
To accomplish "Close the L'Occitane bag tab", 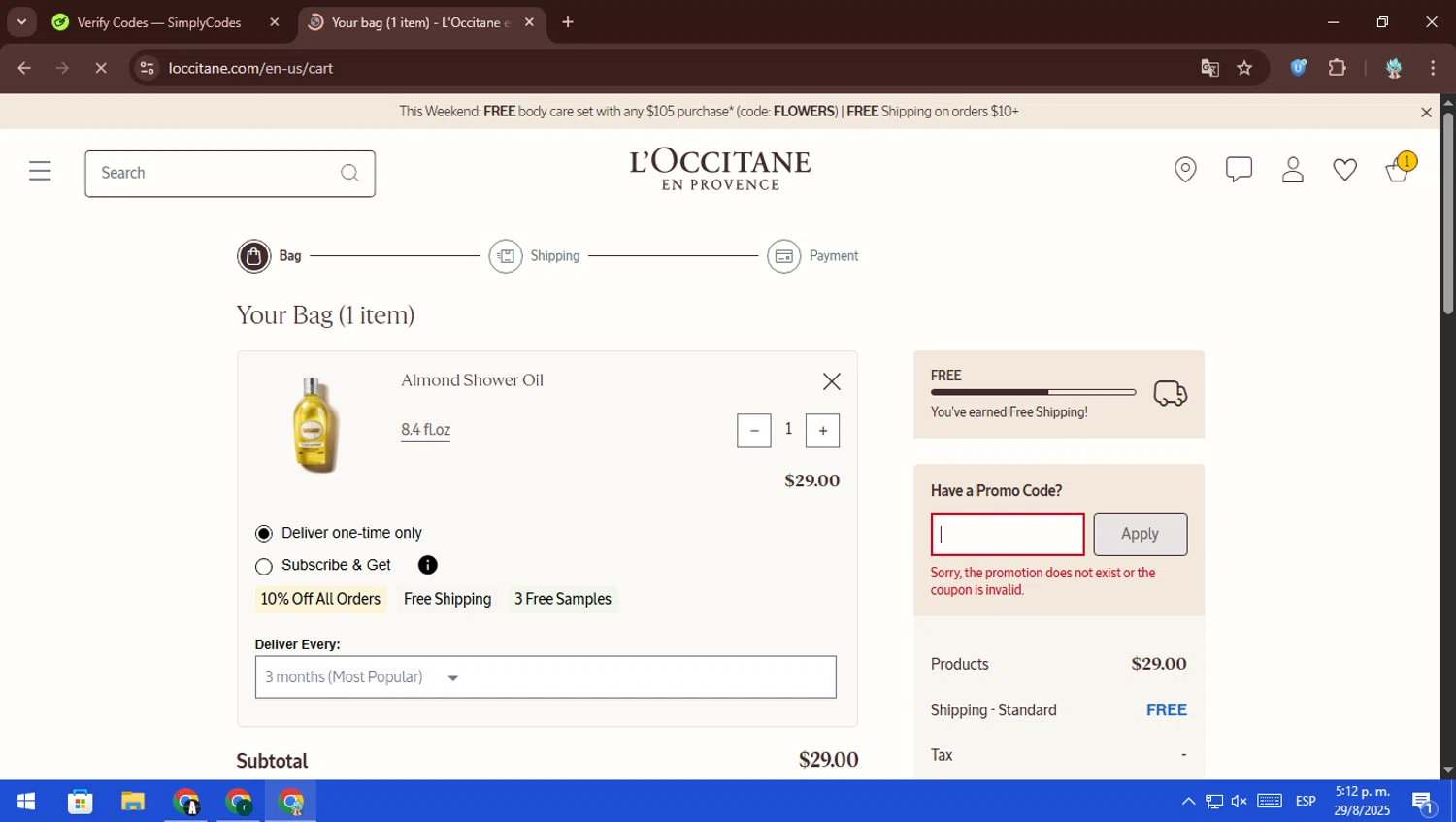I will point(529,22).
